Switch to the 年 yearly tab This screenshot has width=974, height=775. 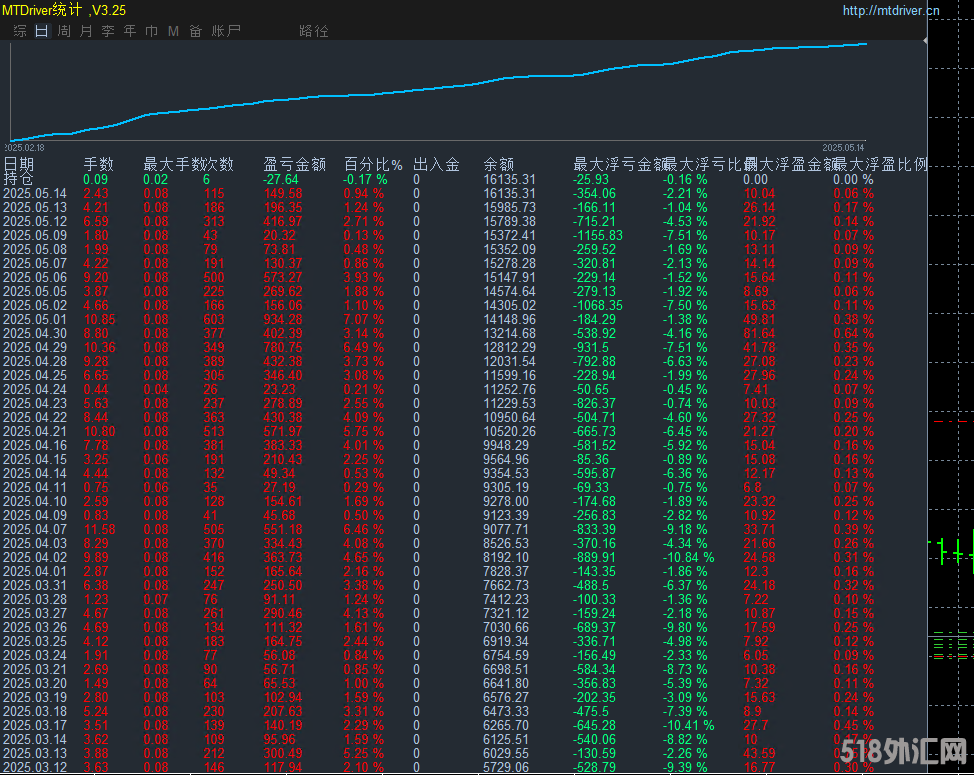[130, 31]
